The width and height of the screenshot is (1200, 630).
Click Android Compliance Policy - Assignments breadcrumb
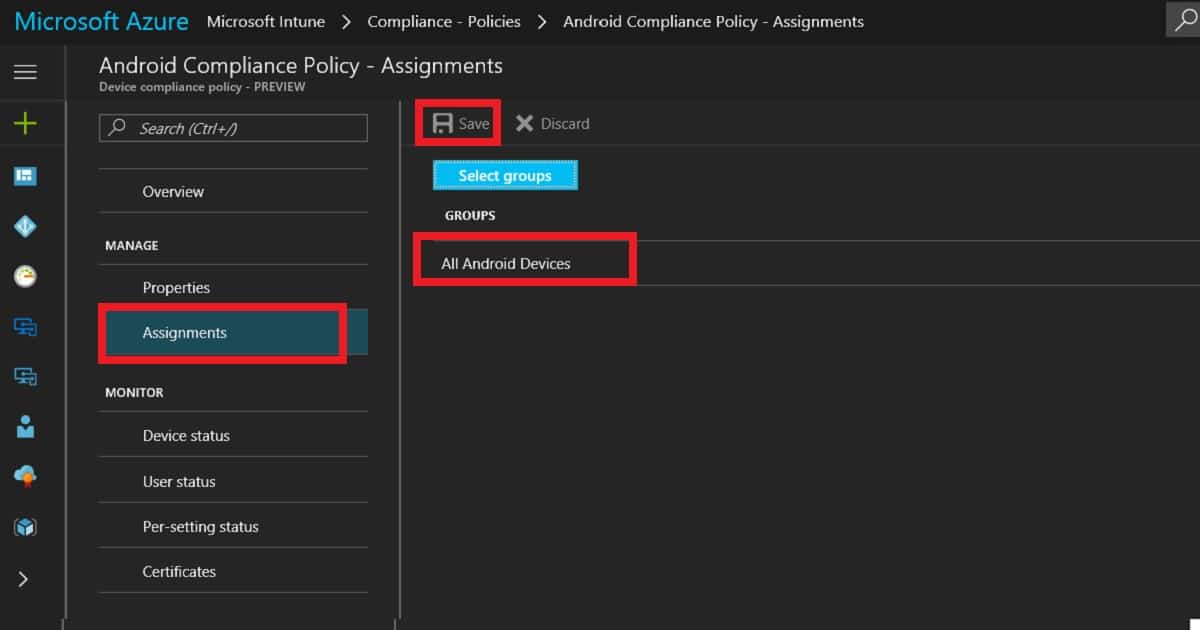click(x=714, y=21)
